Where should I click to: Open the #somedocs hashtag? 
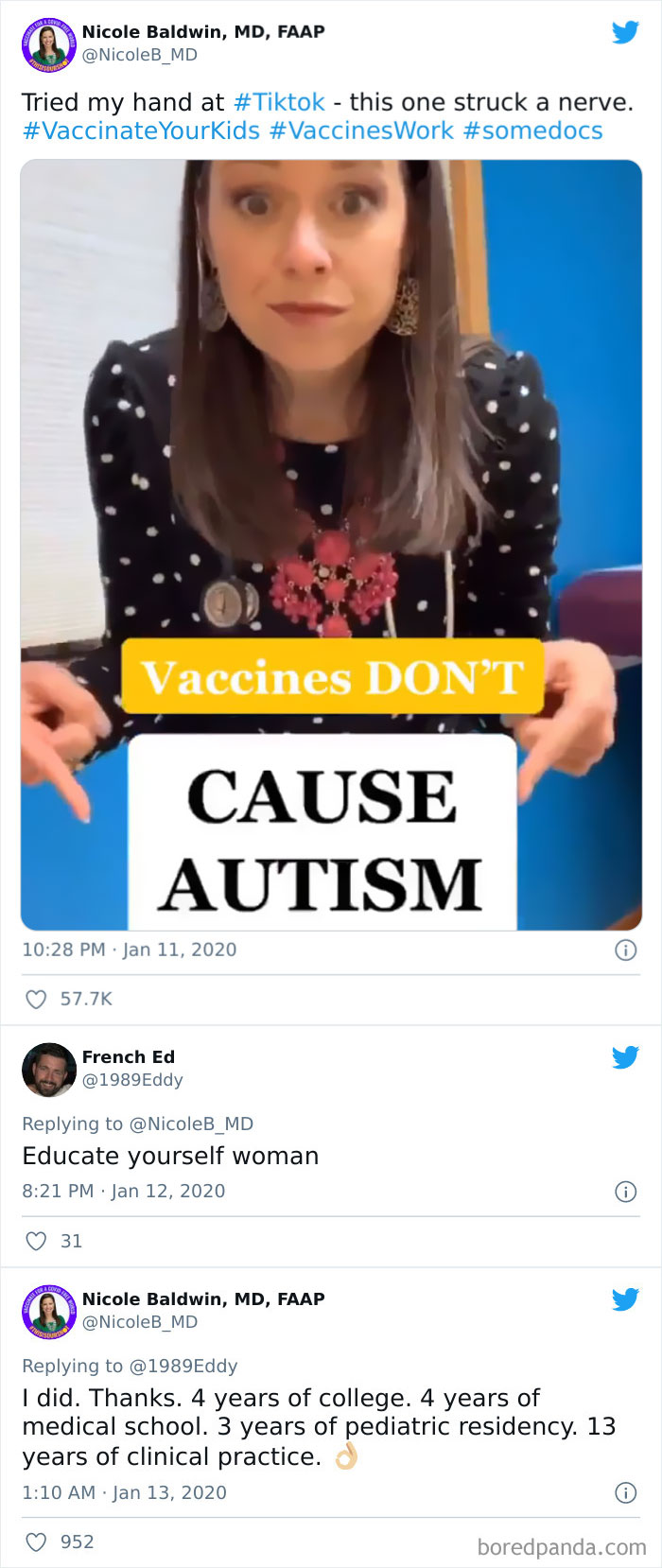[532, 131]
